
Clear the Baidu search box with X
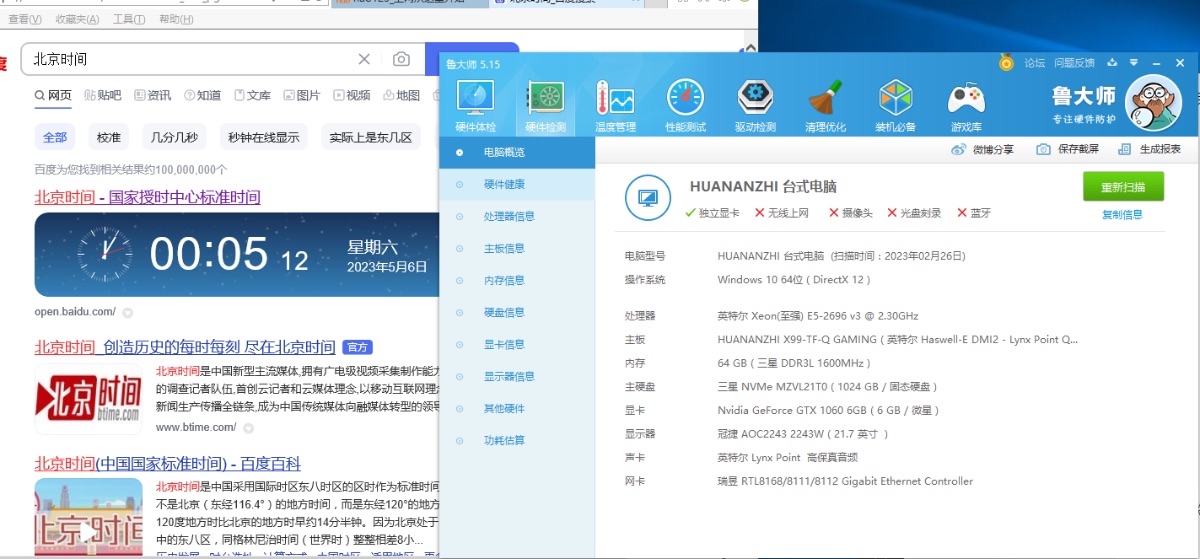click(364, 60)
